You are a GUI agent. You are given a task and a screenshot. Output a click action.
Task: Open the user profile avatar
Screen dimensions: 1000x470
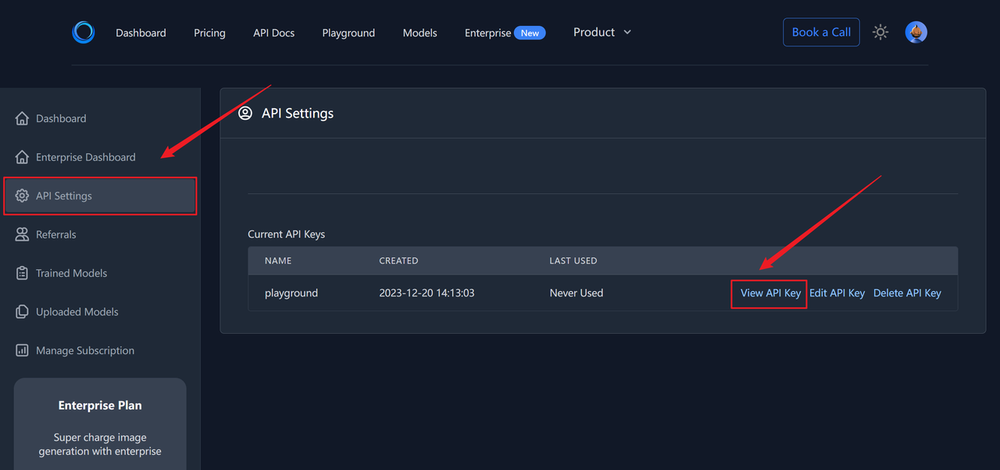click(x=916, y=32)
